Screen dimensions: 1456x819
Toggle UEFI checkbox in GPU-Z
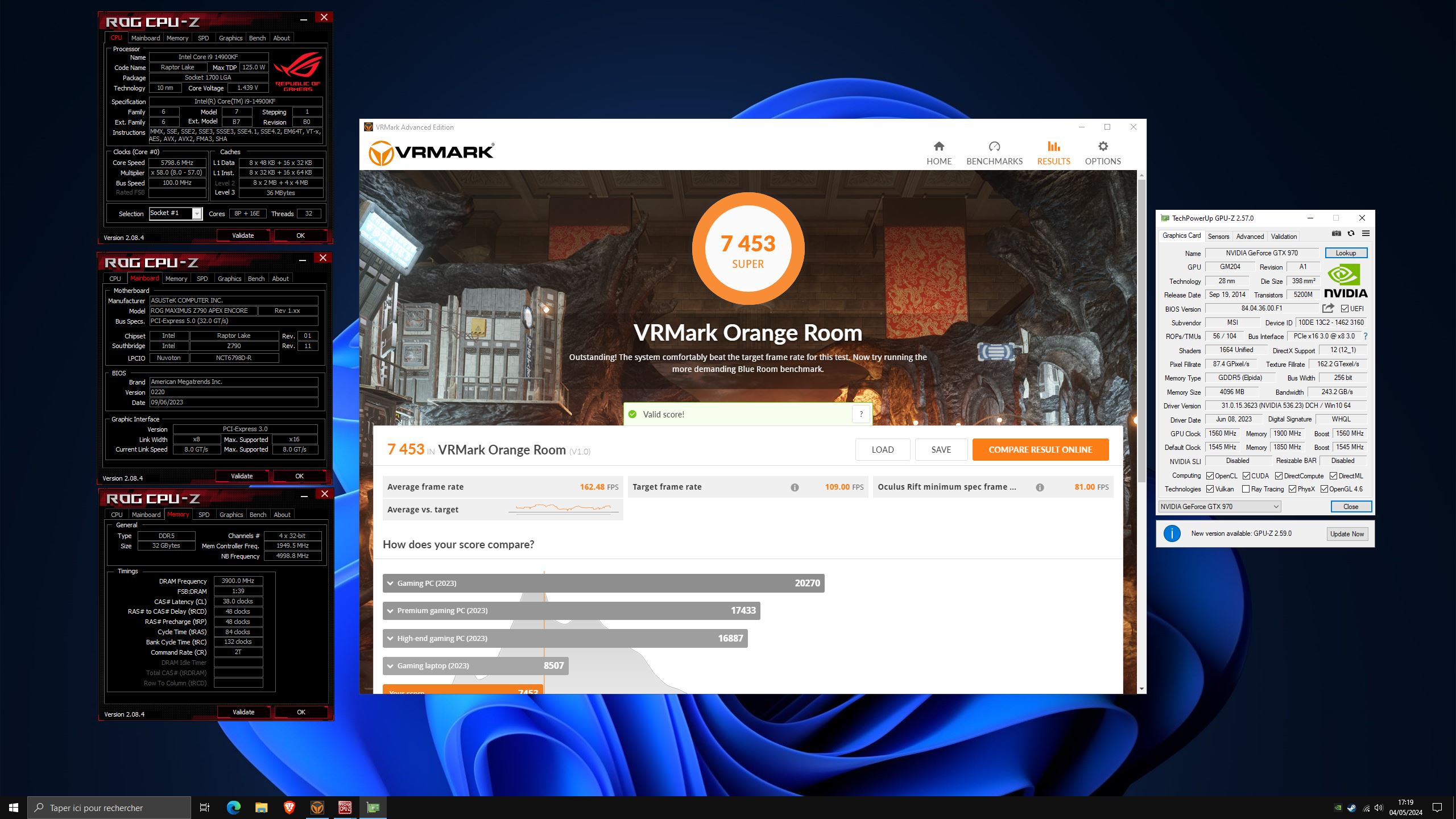coord(1345,309)
